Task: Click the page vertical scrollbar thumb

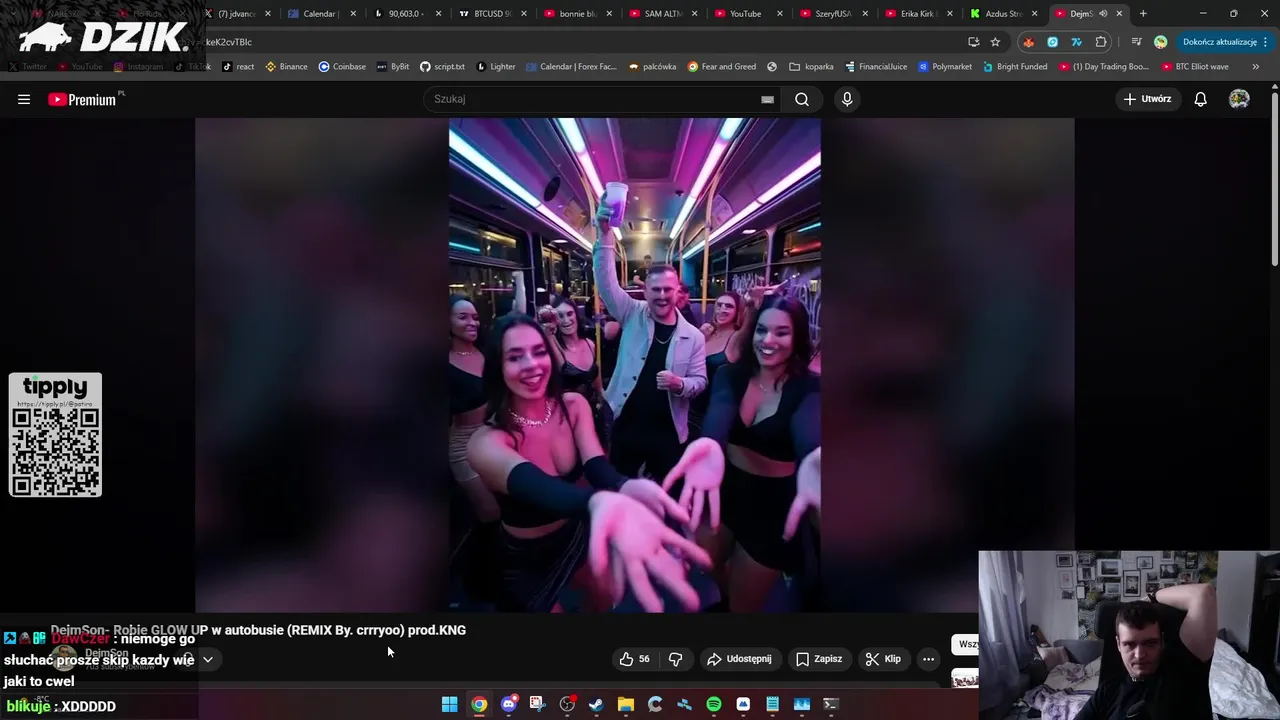Action: click(x=1275, y=178)
